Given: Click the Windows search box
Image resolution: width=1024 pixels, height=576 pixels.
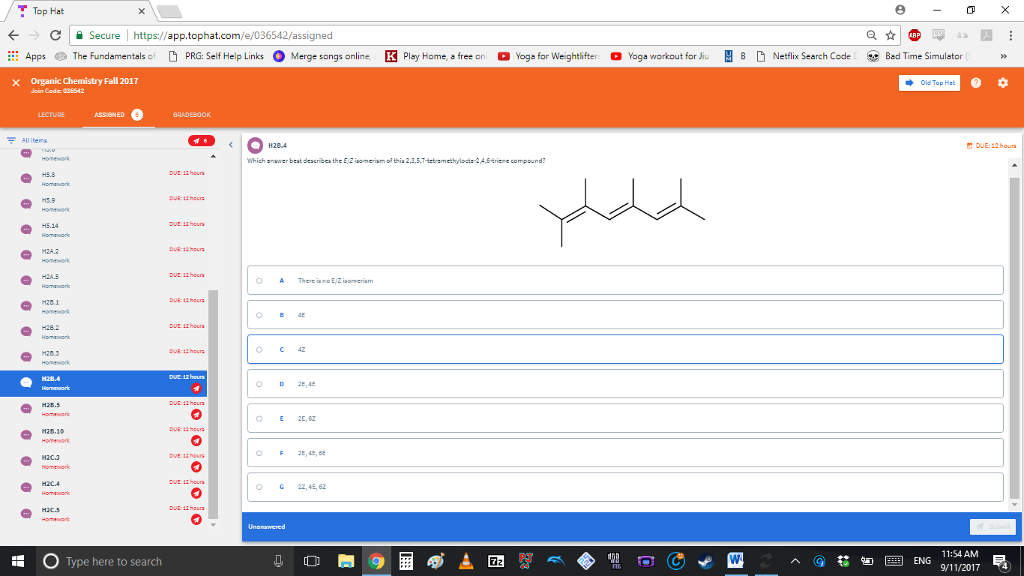Looking at the screenshot, I should click(120, 561).
